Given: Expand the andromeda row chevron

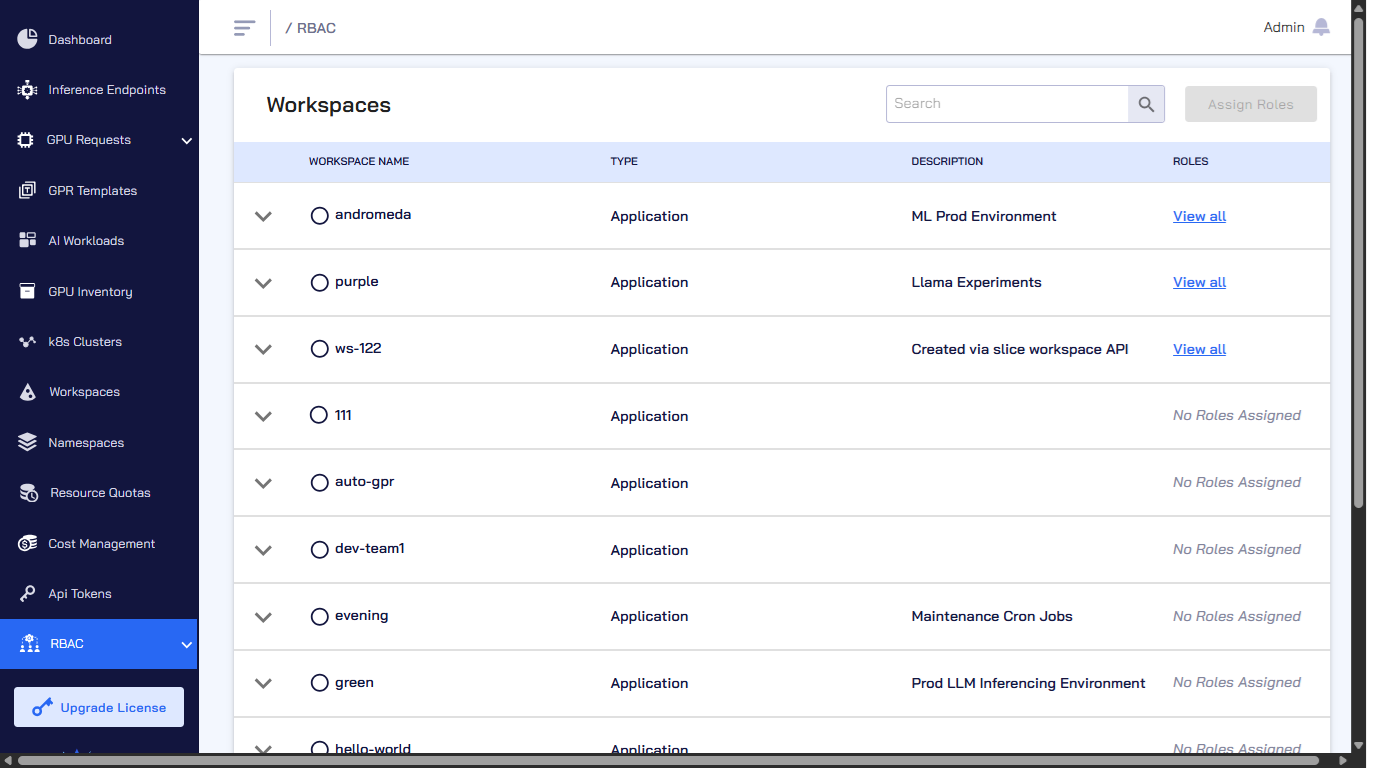Looking at the screenshot, I should coord(263,216).
